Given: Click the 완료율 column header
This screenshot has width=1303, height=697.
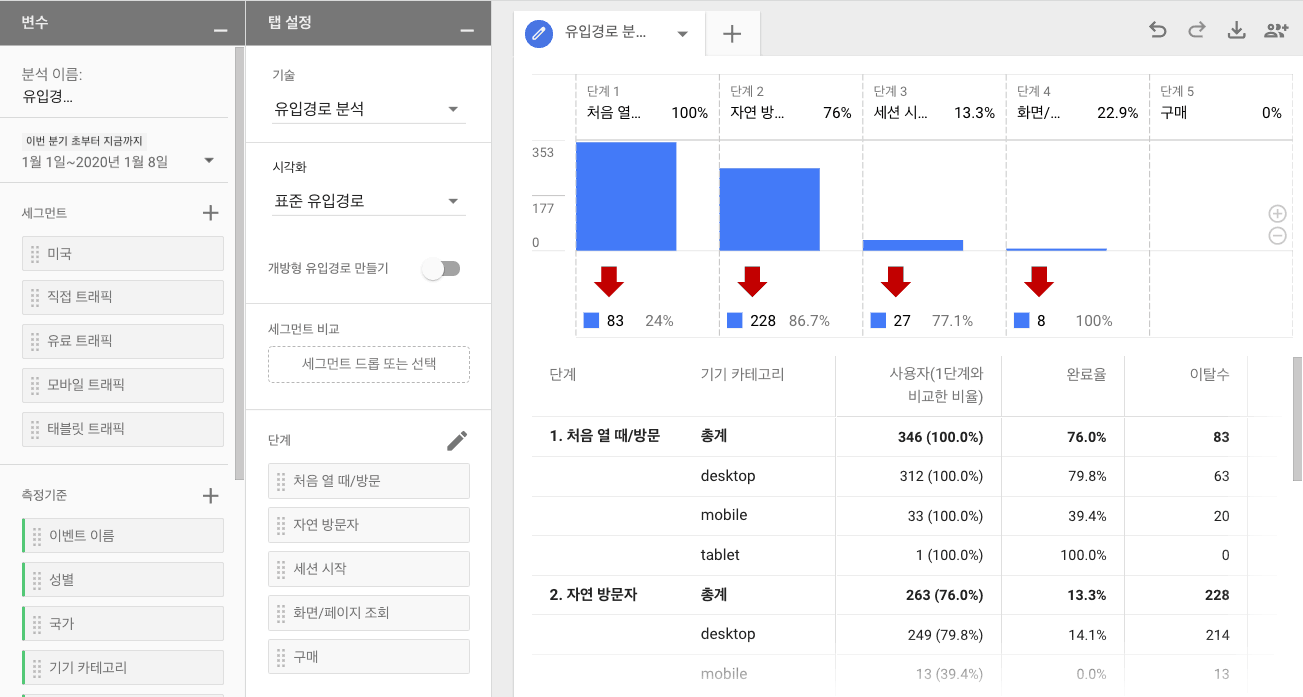Looking at the screenshot, I should [1086, 375].
